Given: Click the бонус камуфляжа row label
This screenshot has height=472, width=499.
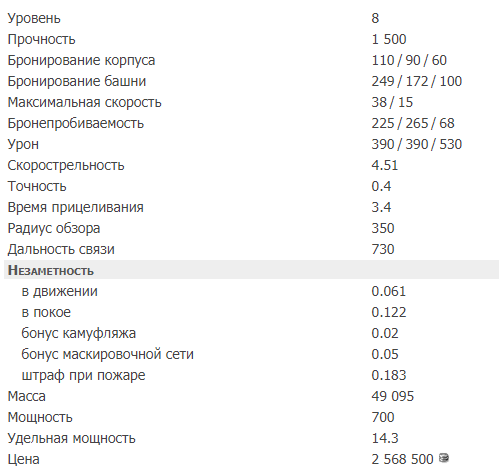Looking at the screenshot, I should [x=79, y=333].
